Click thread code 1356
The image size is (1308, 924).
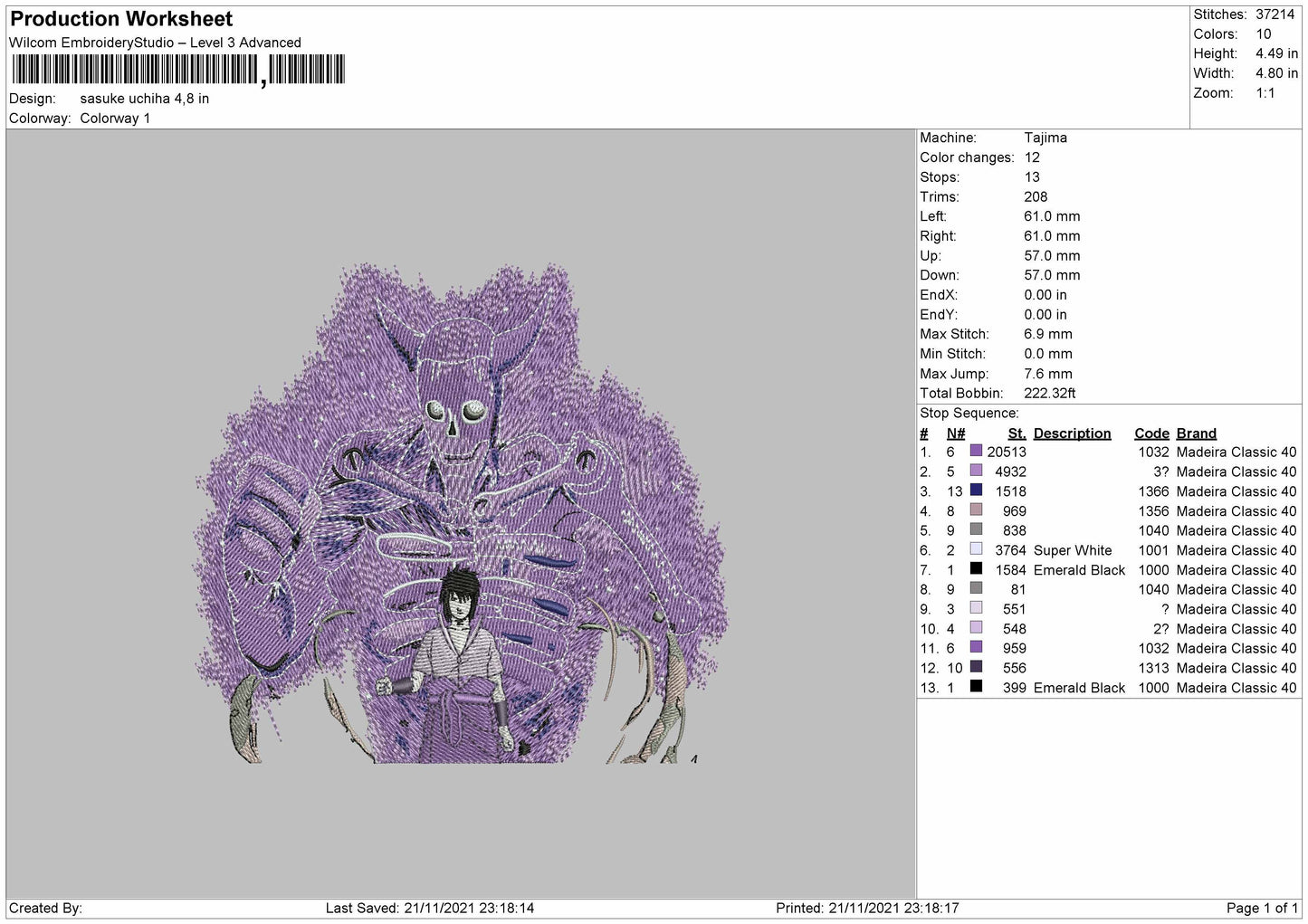coord(1153,511)
